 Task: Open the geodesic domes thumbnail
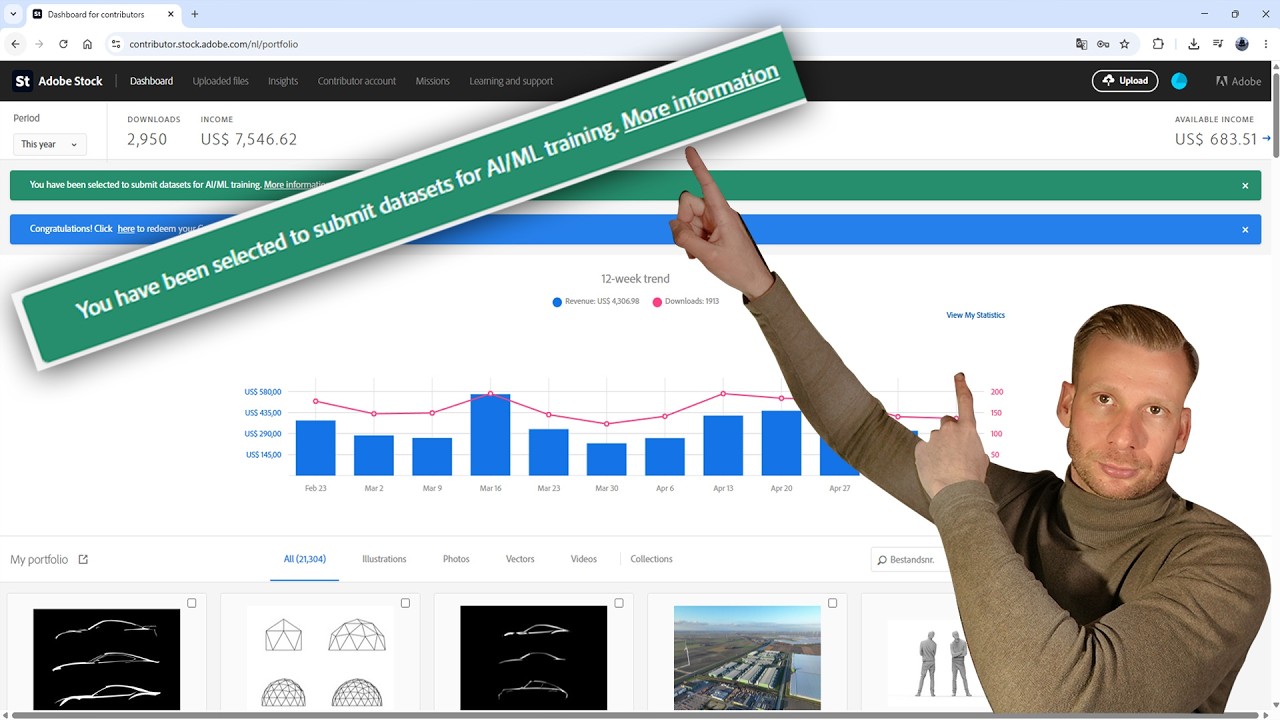(x=320, y=658)
